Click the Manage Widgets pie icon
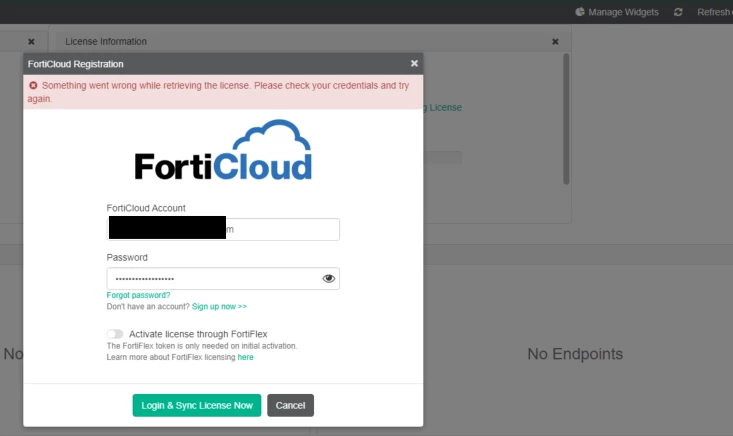The image size is (733, 436). [580, 12]
